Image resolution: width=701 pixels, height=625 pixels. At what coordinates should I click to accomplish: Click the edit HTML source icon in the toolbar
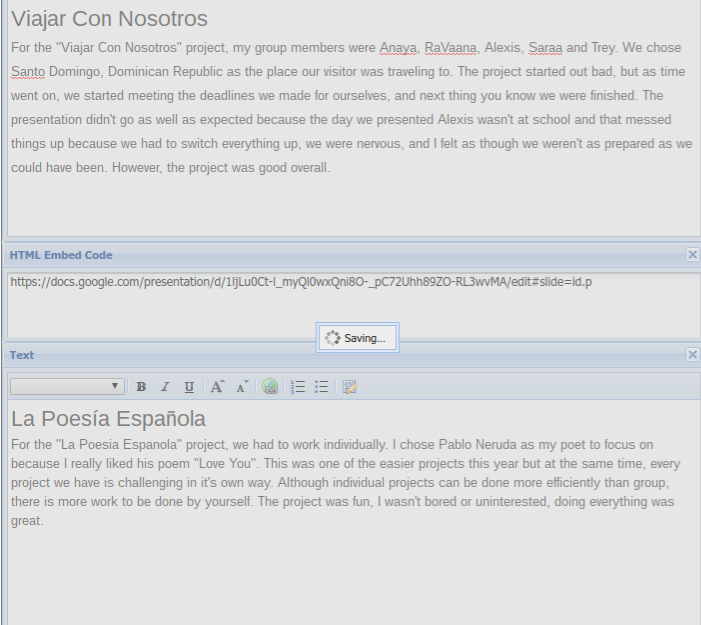(x=350, y=387)
